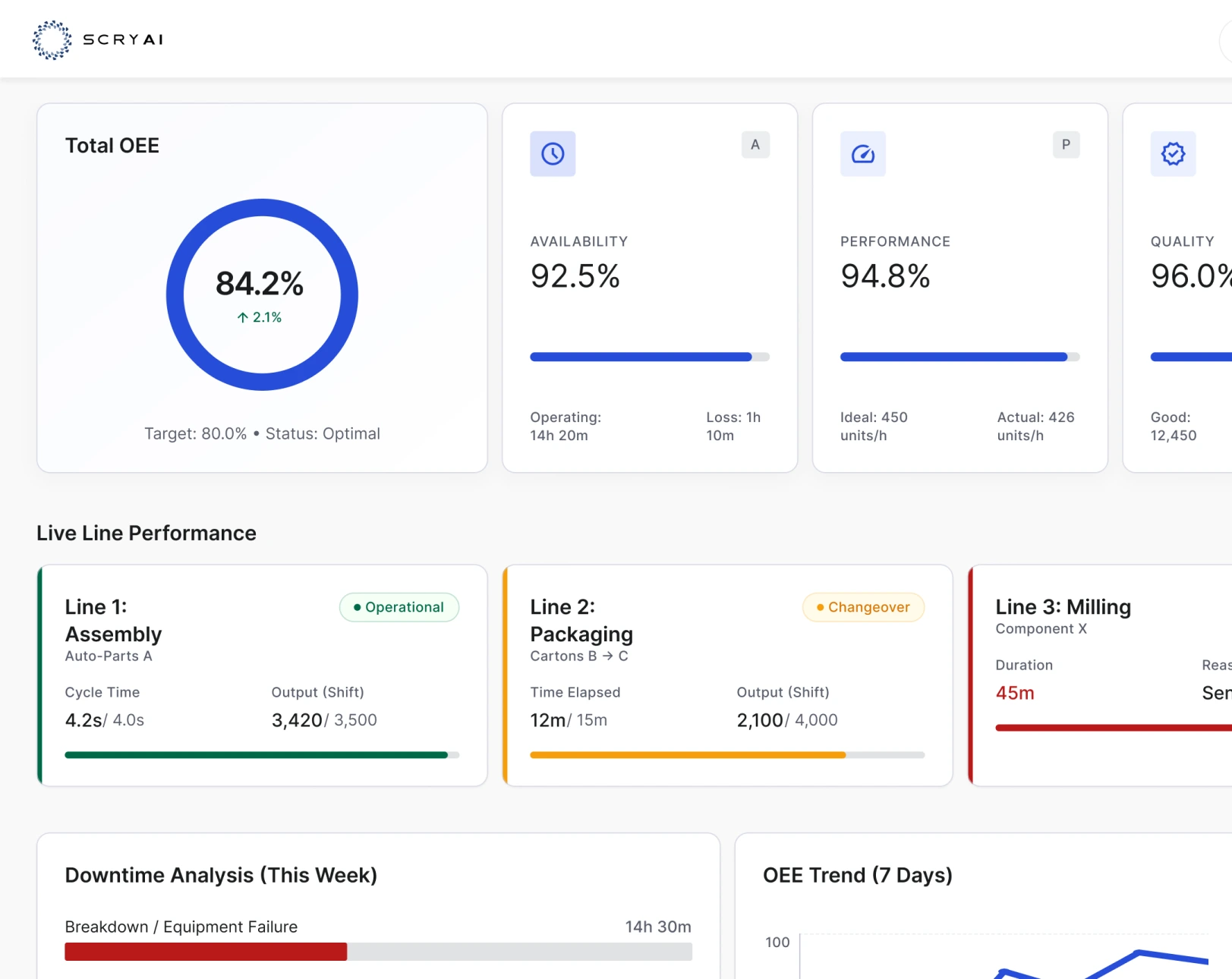Open the Line 1: Assembly card title
The height and width of the screenshot is (979, 1232).
pyautogui.click(x=114, y=620)
